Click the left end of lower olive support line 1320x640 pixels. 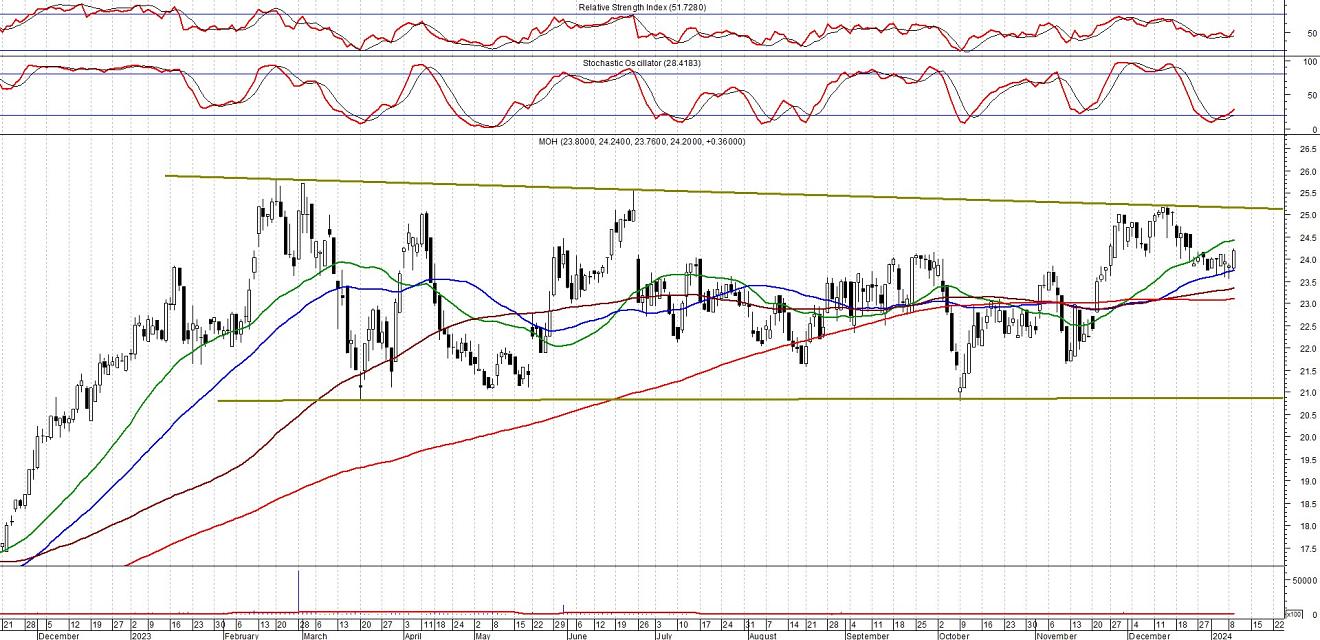click(x=220, y=401)
